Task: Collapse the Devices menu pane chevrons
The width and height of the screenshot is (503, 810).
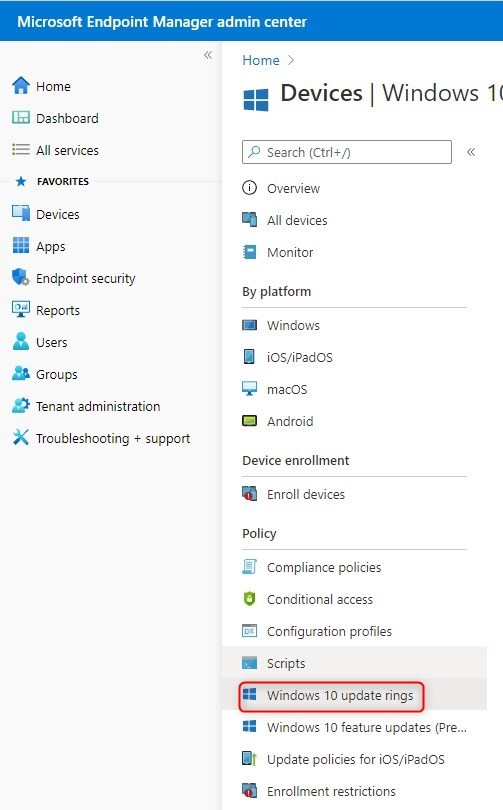Action: (x=471, y=152)
